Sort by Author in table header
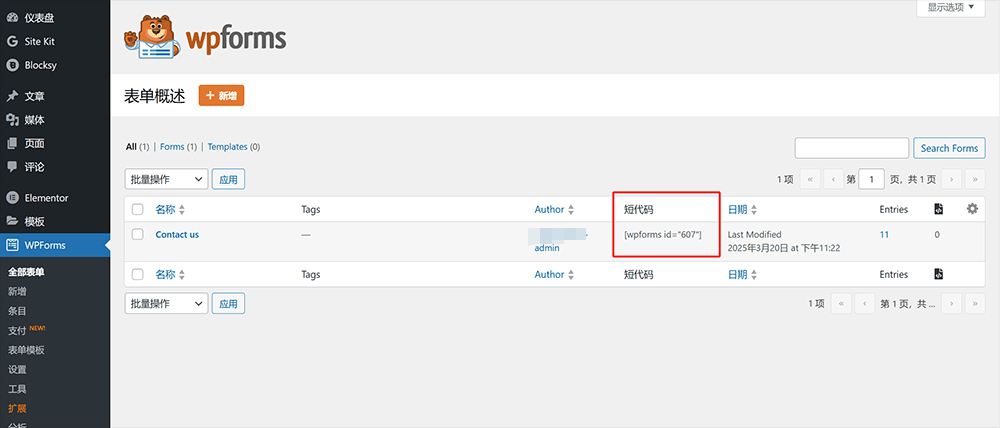1000x428 pixels. click(x=554, y=209)
